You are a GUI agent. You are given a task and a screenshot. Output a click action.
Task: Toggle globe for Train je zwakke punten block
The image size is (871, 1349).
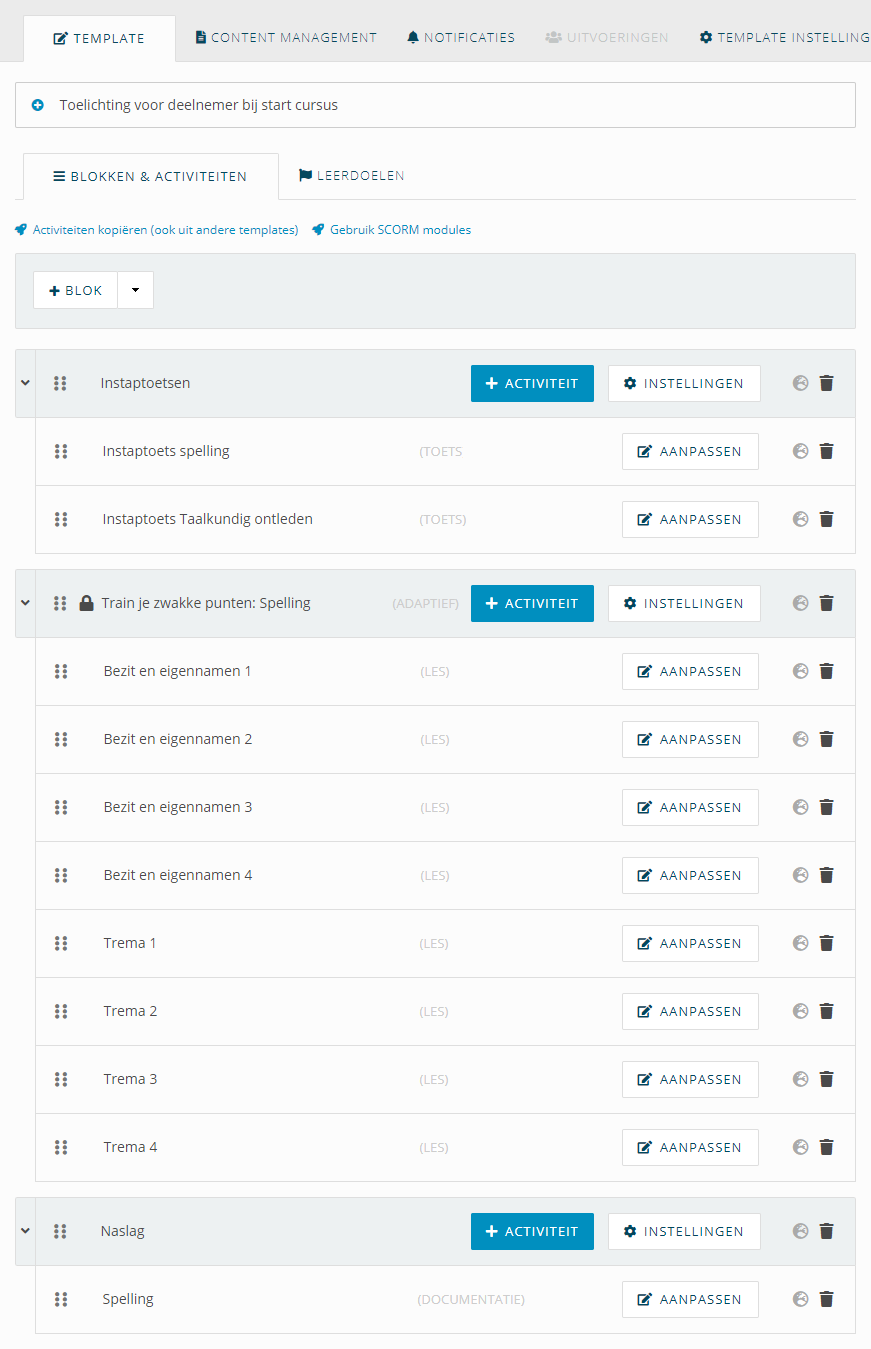tap(800, 603)
